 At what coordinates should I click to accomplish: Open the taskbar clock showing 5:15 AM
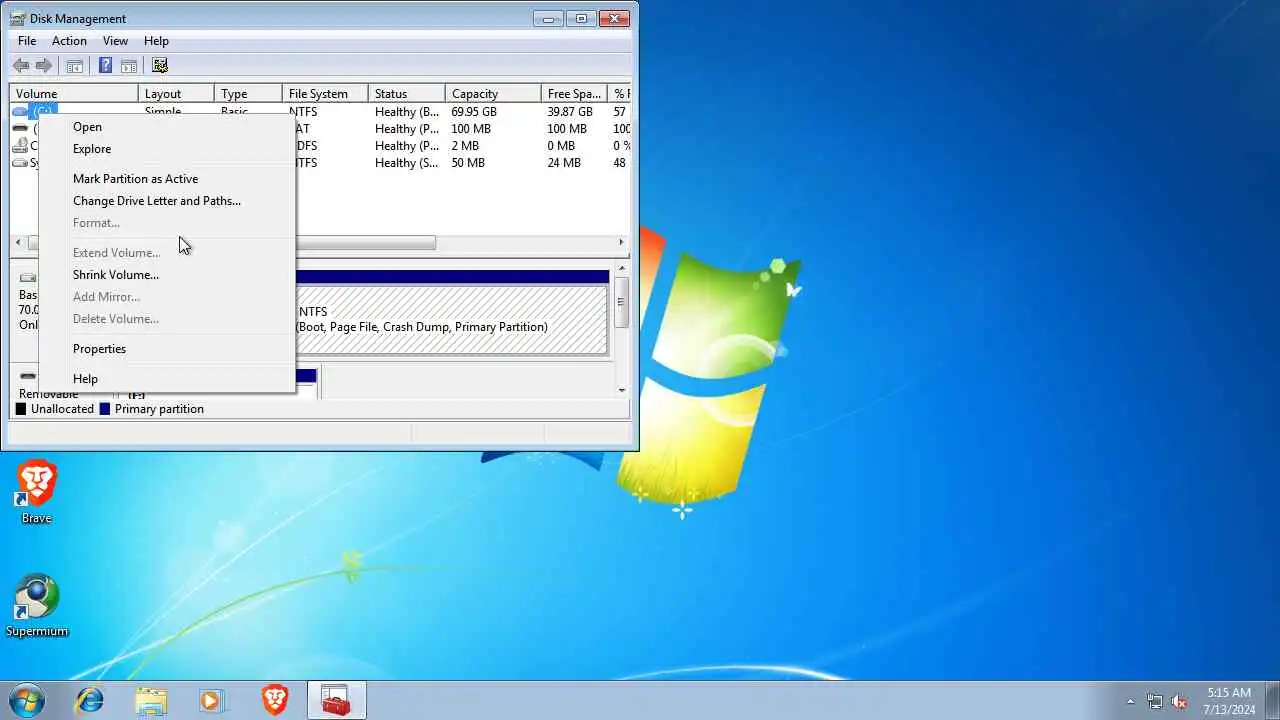coord(1229,700)
